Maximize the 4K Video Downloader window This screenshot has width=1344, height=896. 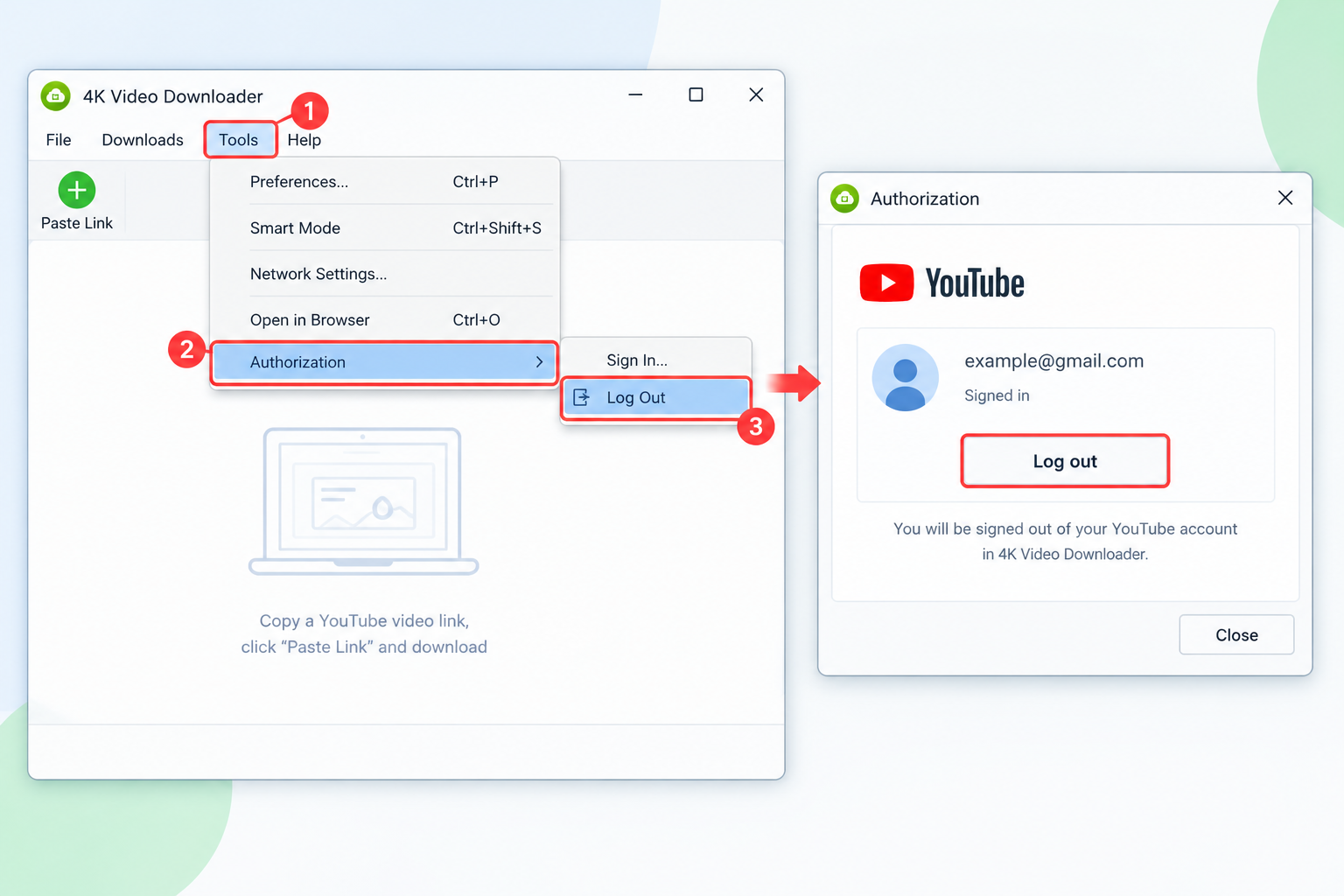(x=696, y=94)
